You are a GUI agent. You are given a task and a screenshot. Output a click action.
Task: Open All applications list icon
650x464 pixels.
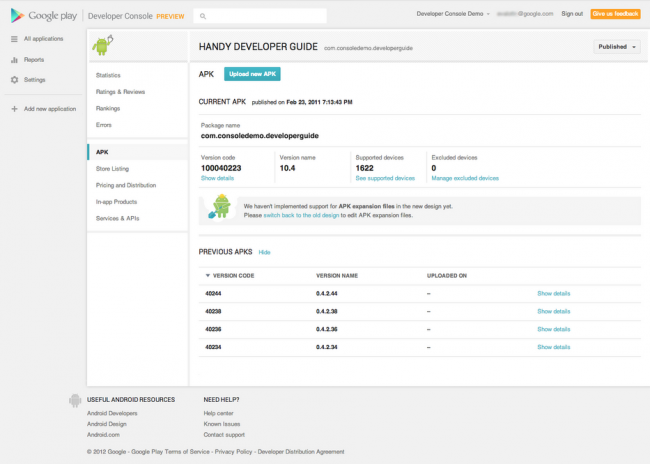pyautogui.click(x=14, y=39)
